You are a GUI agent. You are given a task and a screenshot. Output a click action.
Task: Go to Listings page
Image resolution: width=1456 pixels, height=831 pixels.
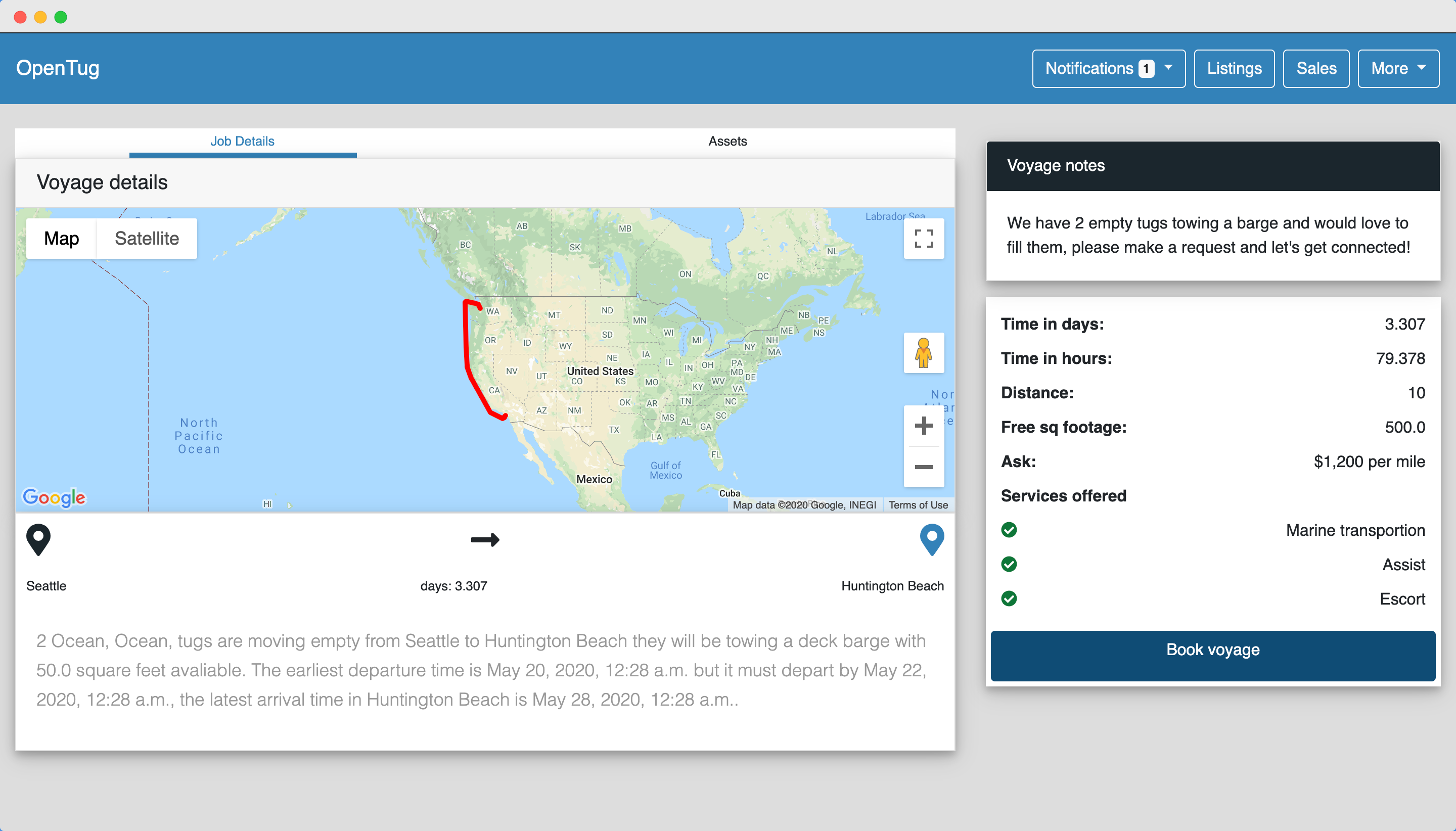tap(1234, 68)
